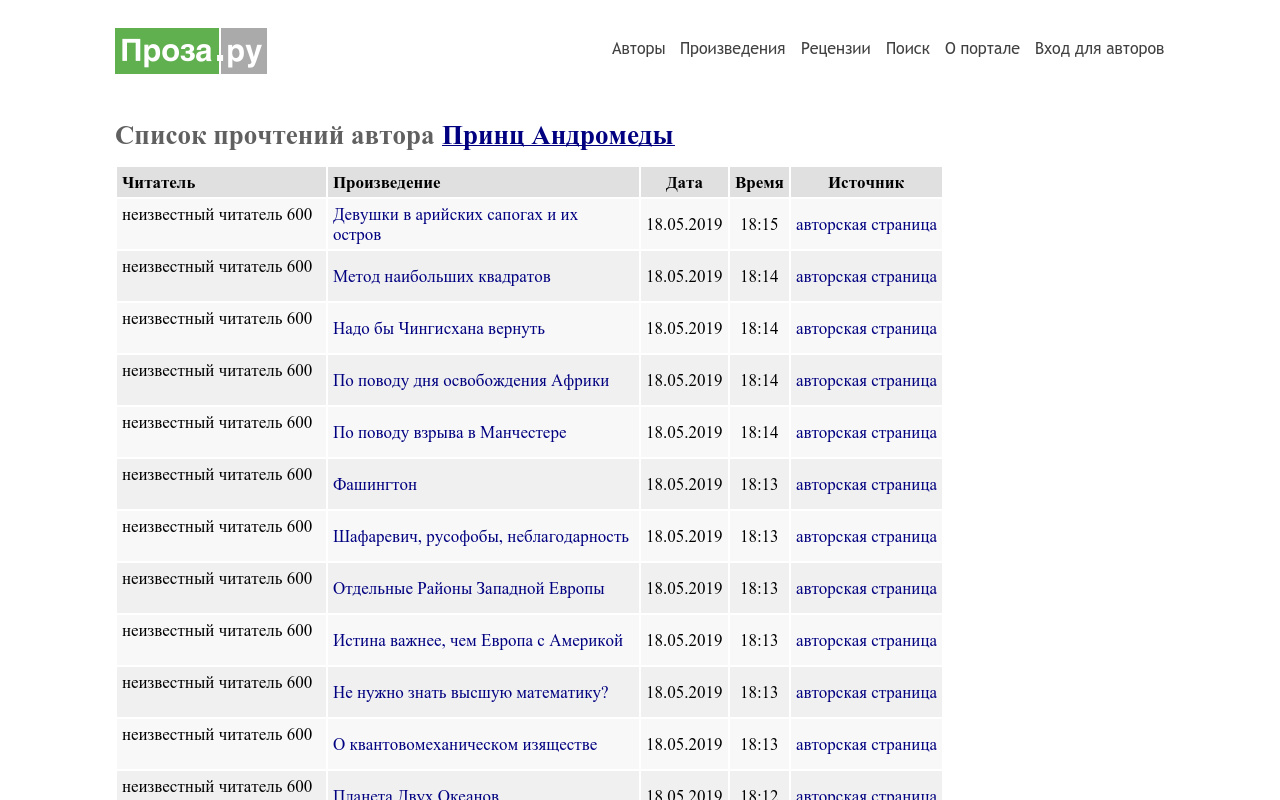
Task: Open the Произведения menu item
Action: (733, 49)
